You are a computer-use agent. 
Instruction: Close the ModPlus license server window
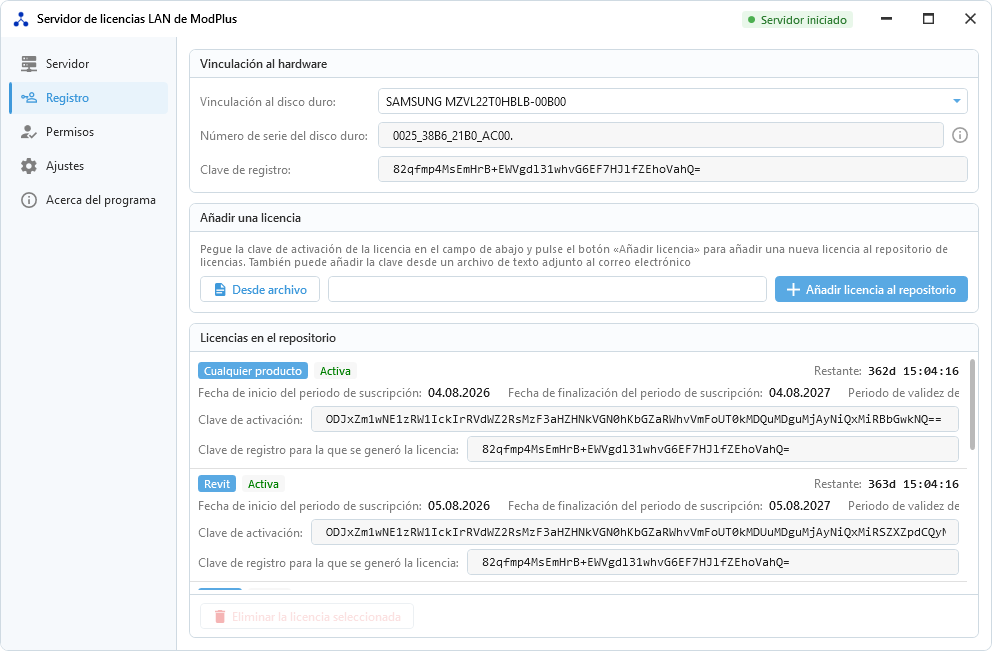tap(970, 19)
